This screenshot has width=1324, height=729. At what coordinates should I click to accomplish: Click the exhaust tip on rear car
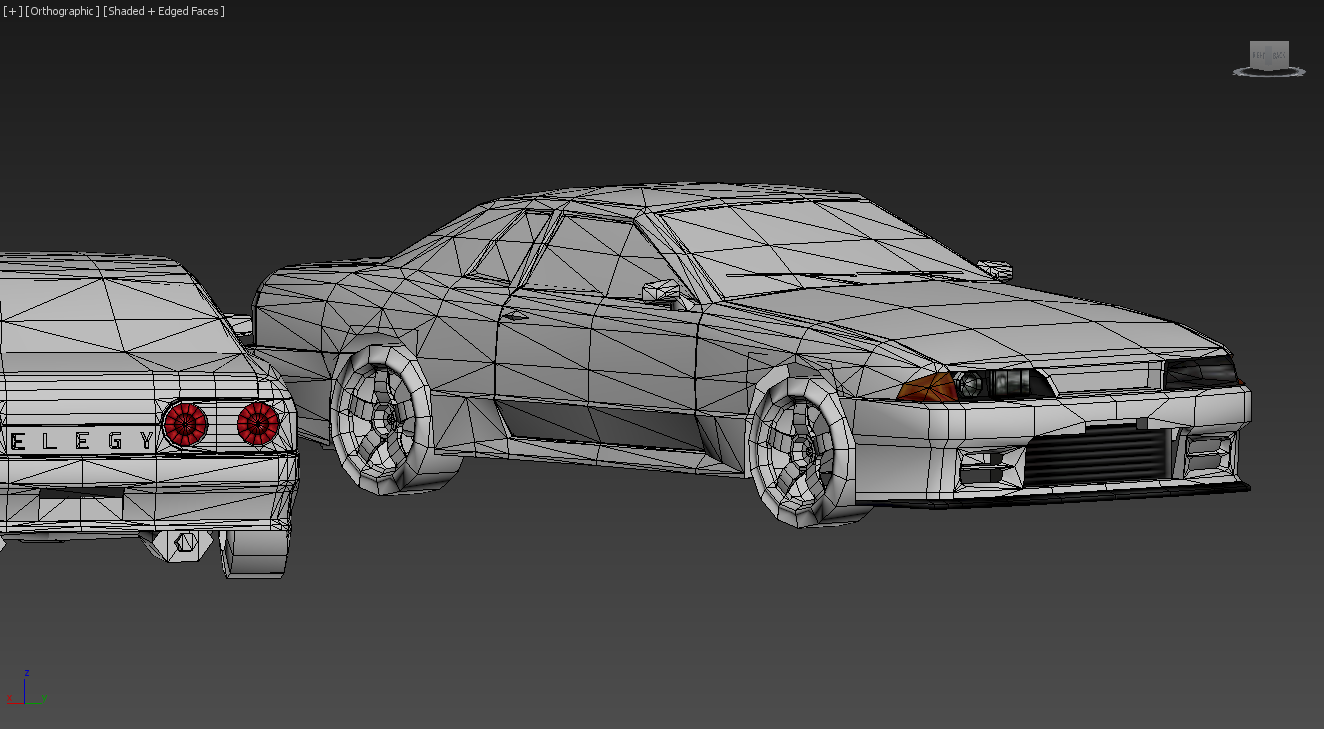(x=185, y=545)
